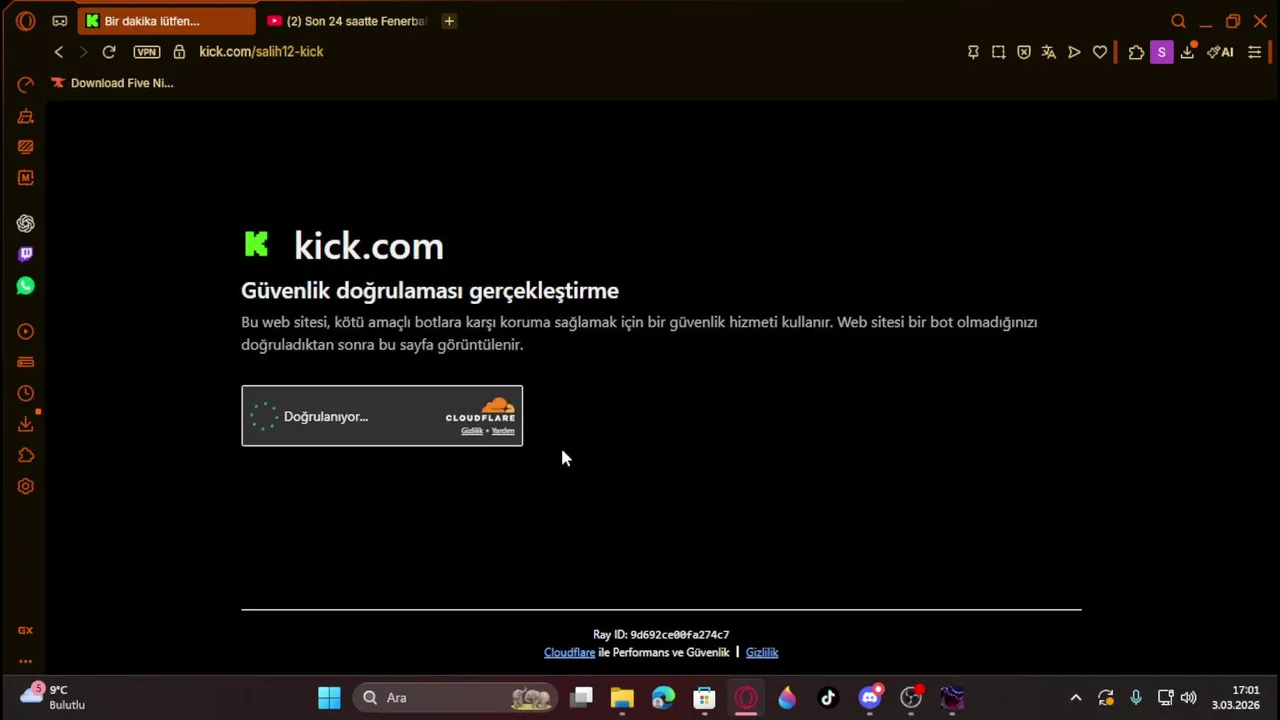The image size is (1280, 720).
Task: Open File Explorer from taskbar
Action: pyautogui.click(x=622, y=698)
